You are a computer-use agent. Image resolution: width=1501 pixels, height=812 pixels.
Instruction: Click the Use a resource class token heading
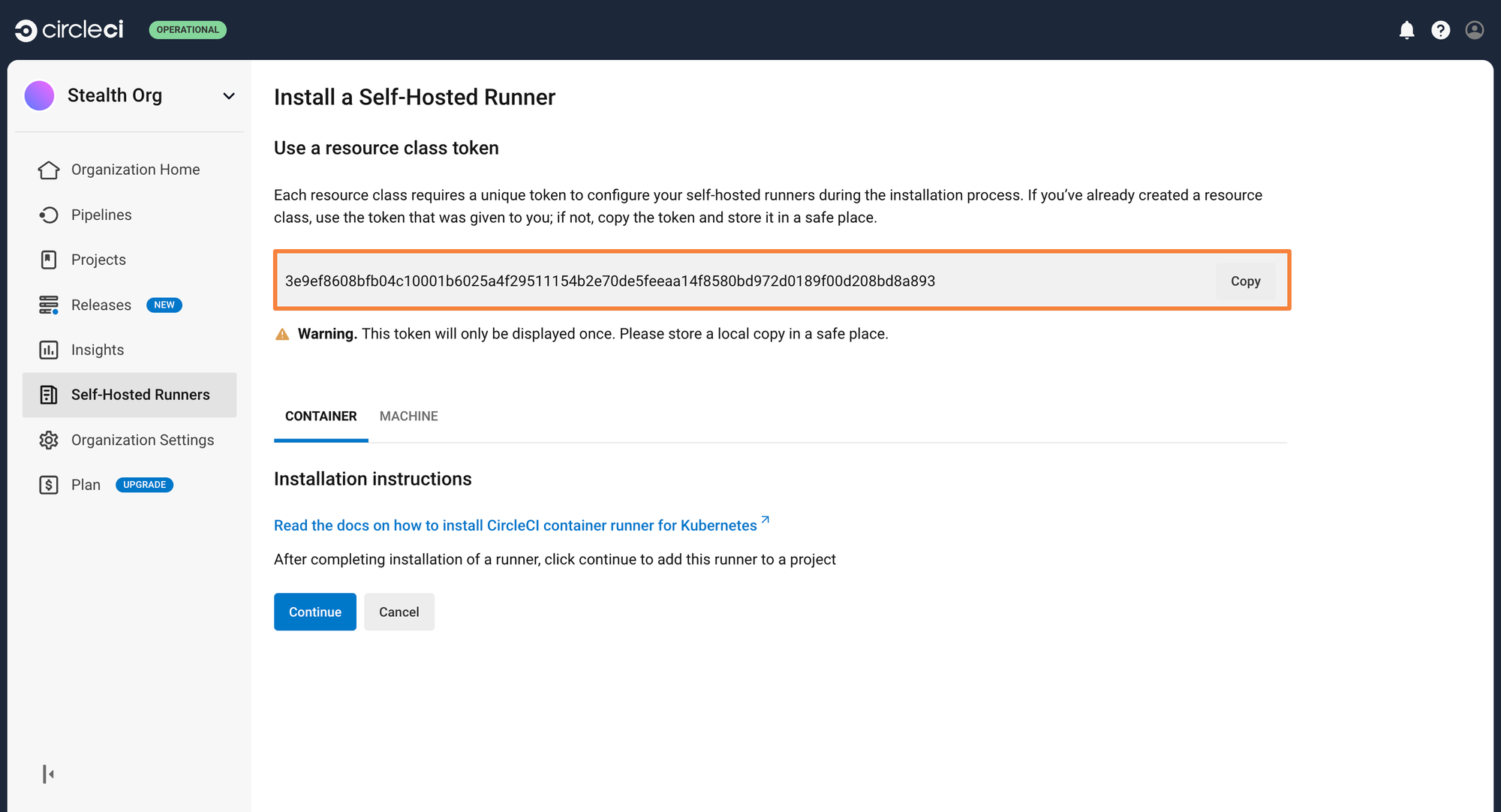[387, 148]
